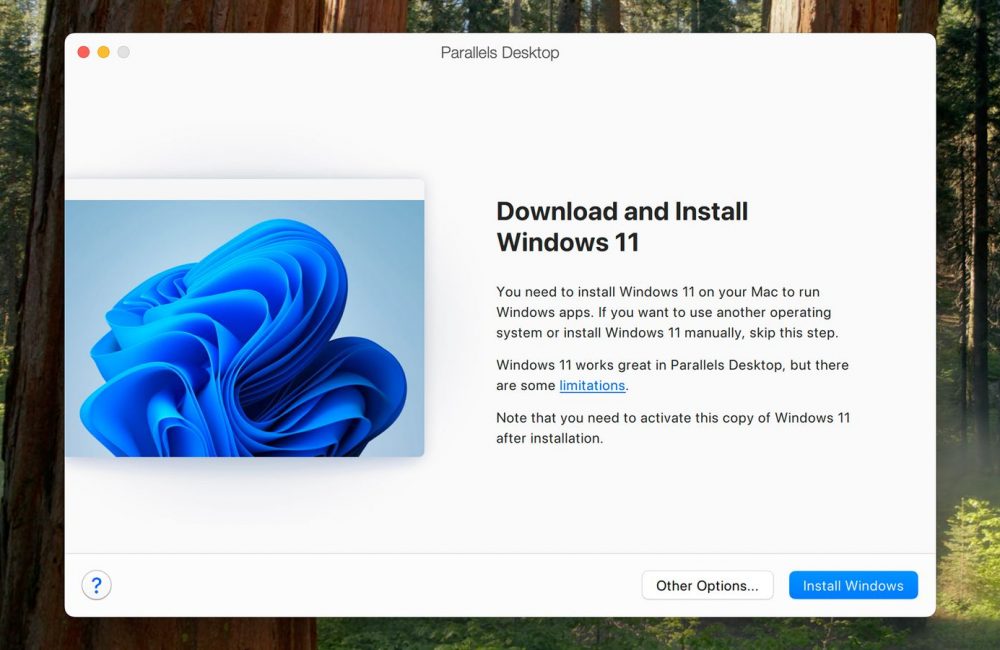Image resolution: width=1000 pixels, height=650 pixels.
Task: Close the Parallels Desktop window
Action: click(84, 52)
